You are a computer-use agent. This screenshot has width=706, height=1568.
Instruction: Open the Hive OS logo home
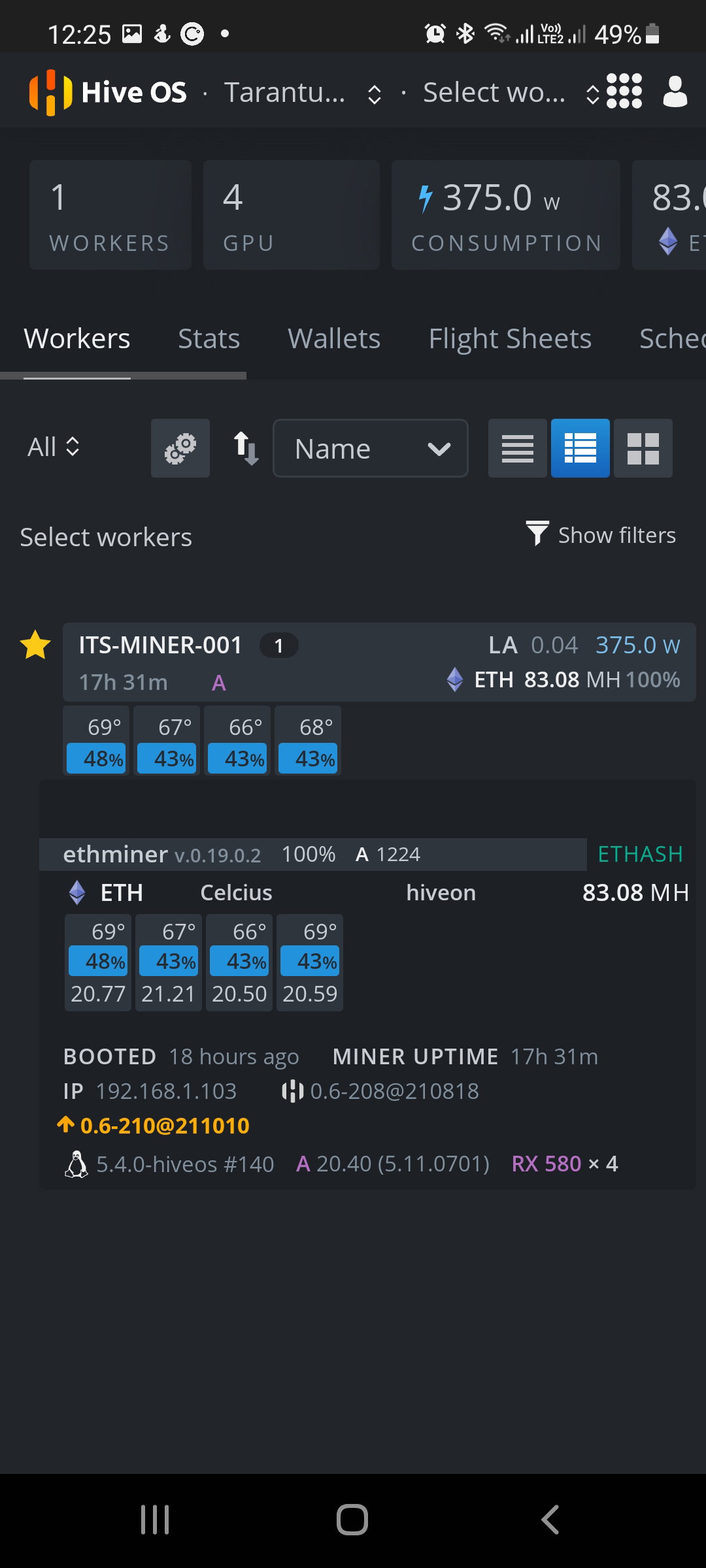[108, 92]
